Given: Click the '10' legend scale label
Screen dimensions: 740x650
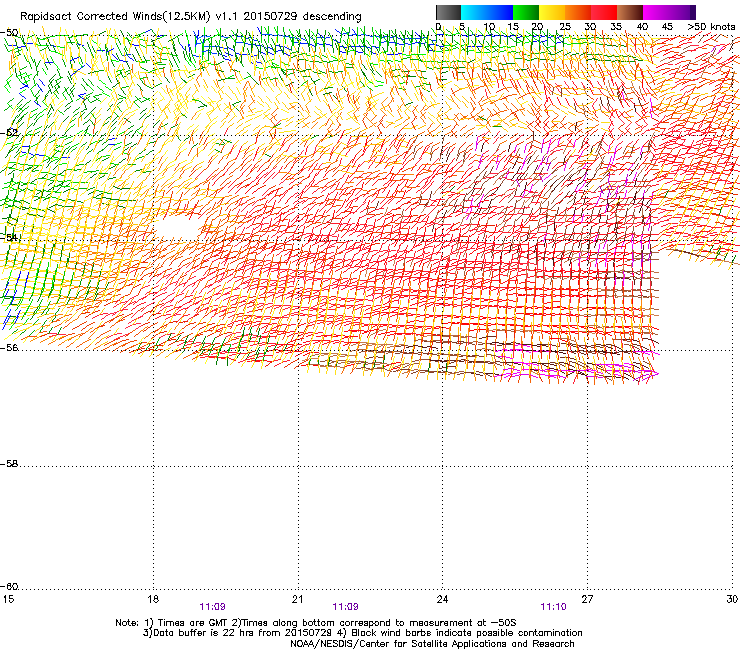Looking at the screenshot, I should [489, 27].
